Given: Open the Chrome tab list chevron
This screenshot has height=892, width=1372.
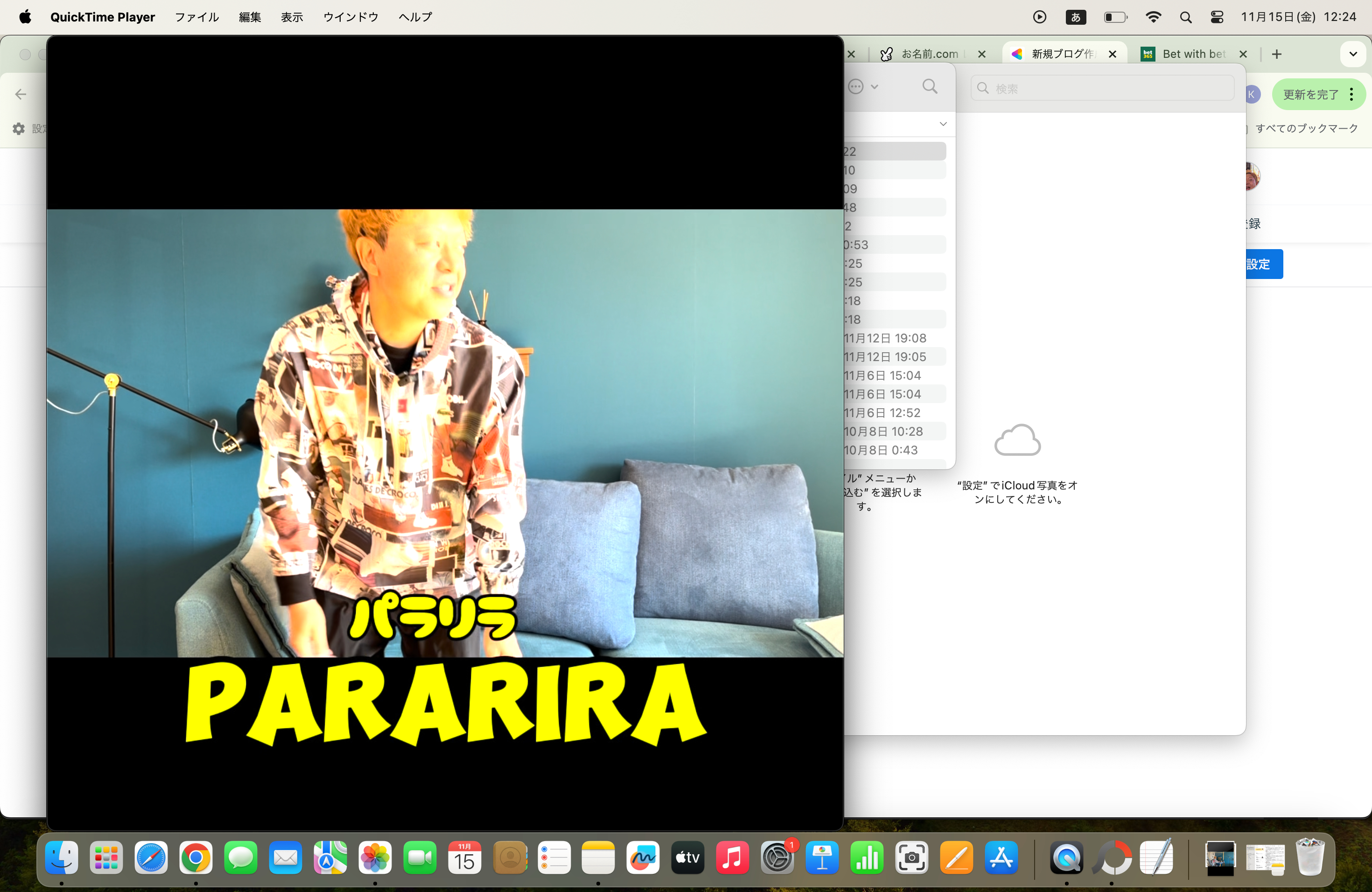Looking at the screenshot, I should click(x=1352, y=54).
